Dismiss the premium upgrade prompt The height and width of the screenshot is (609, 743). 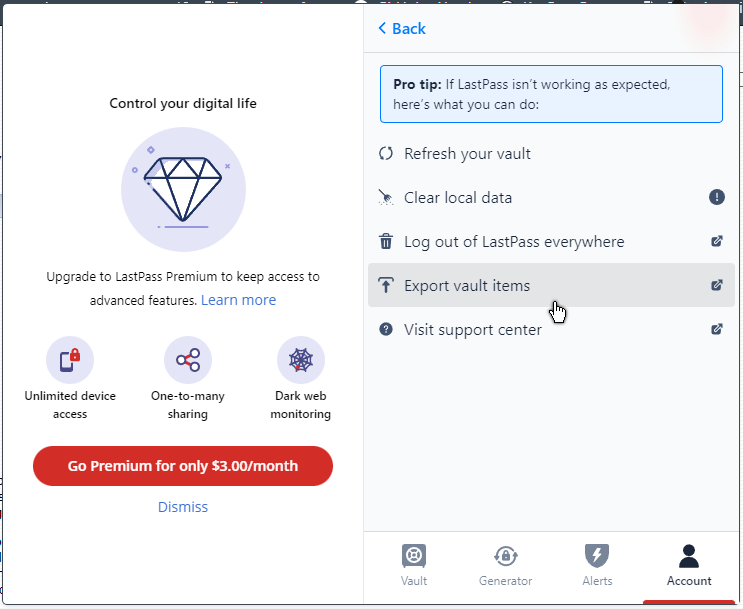point(183,507)
